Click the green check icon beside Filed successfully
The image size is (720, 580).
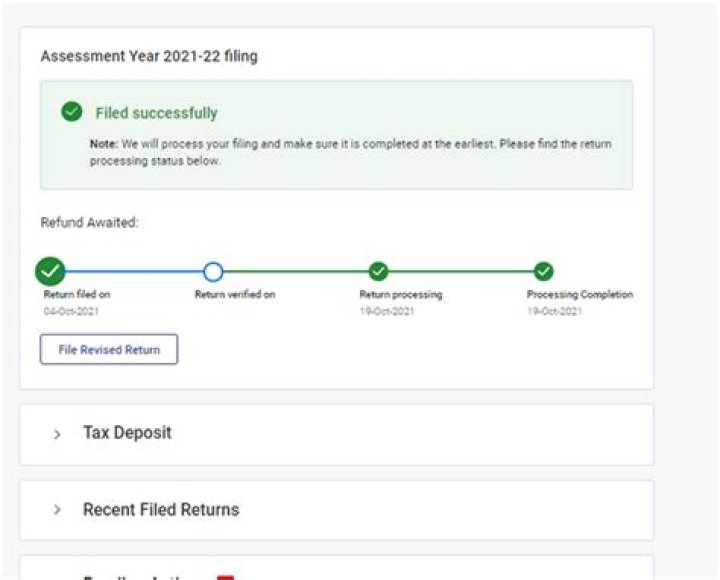pyautogui.click(x=71, y=112)
